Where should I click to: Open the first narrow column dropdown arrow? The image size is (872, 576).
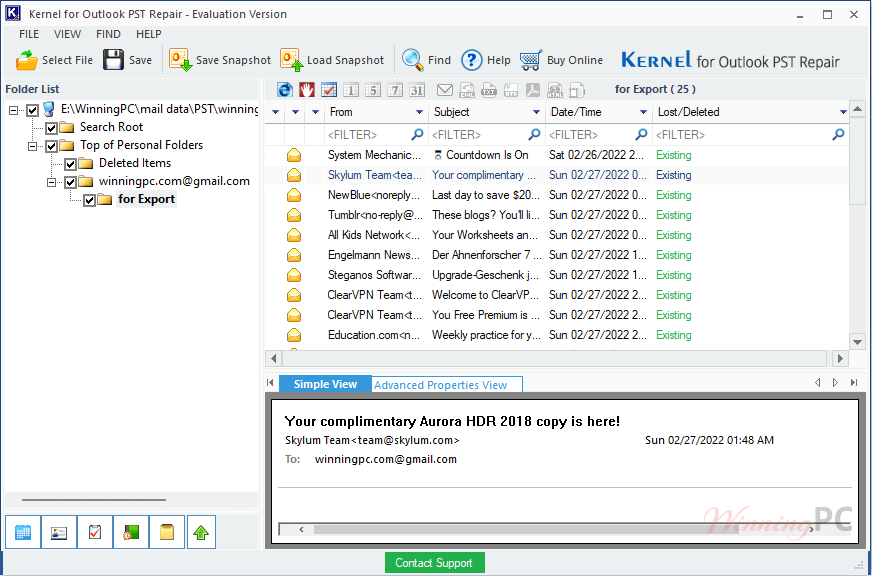[275, 112]
